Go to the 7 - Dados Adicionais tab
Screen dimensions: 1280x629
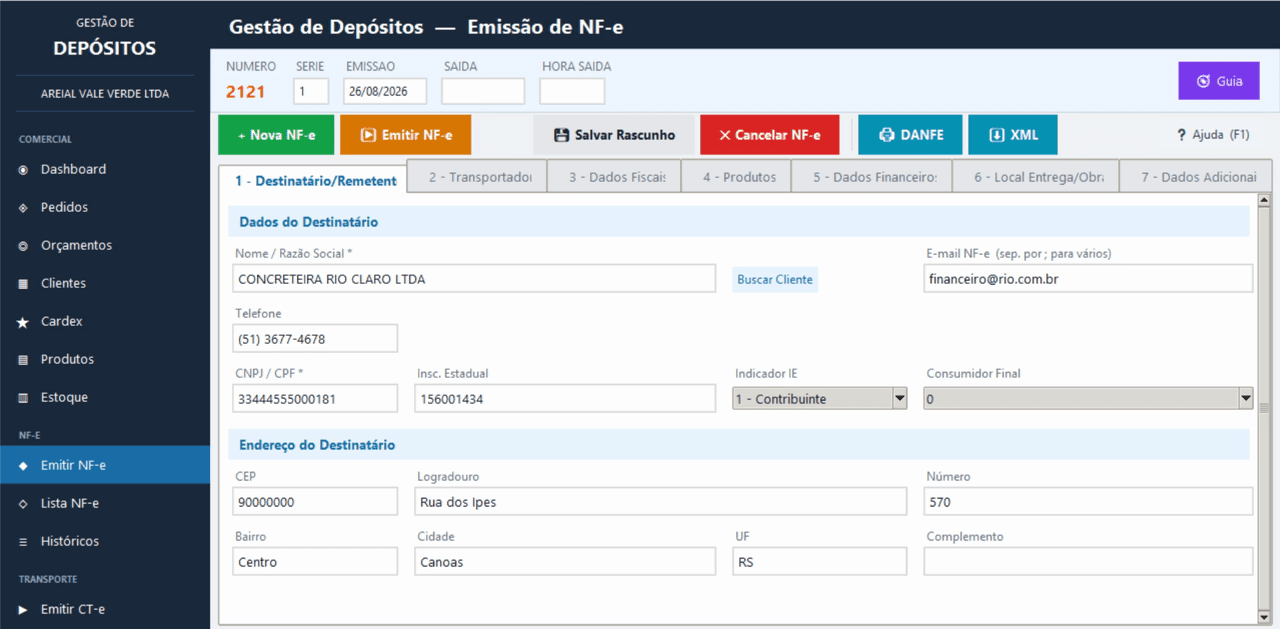pos(1196,176)
